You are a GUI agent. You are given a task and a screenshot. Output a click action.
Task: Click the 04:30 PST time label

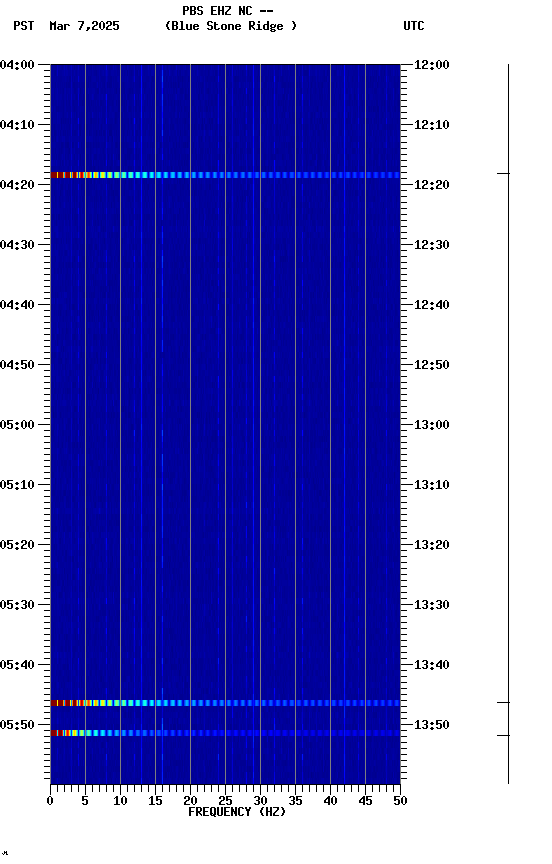pos(17,245)
